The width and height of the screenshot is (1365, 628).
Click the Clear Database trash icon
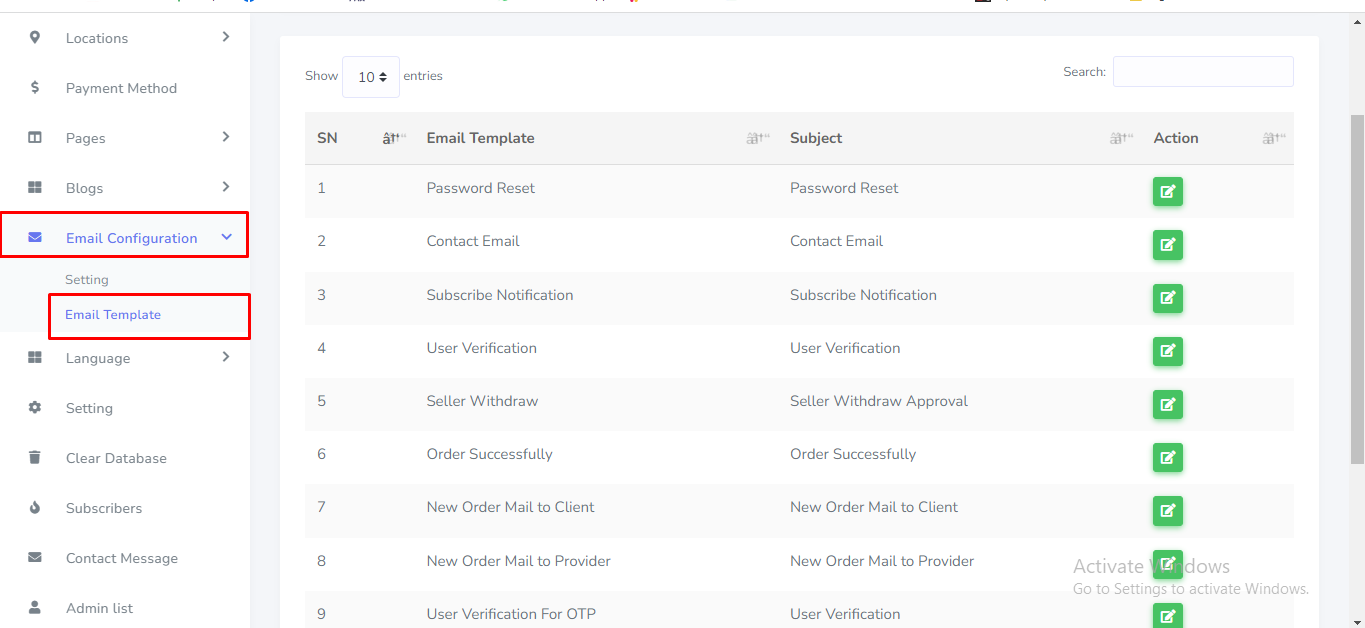point(35,458)
